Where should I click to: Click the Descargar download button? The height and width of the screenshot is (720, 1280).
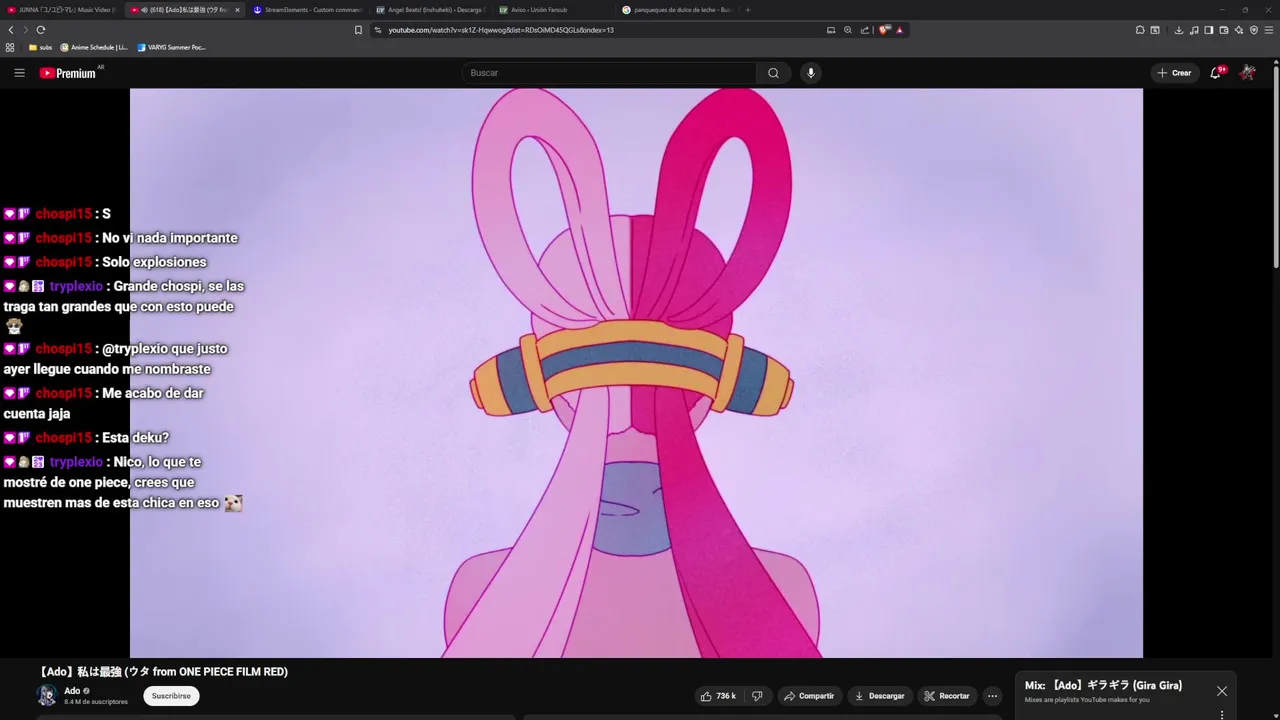(881, 696)
